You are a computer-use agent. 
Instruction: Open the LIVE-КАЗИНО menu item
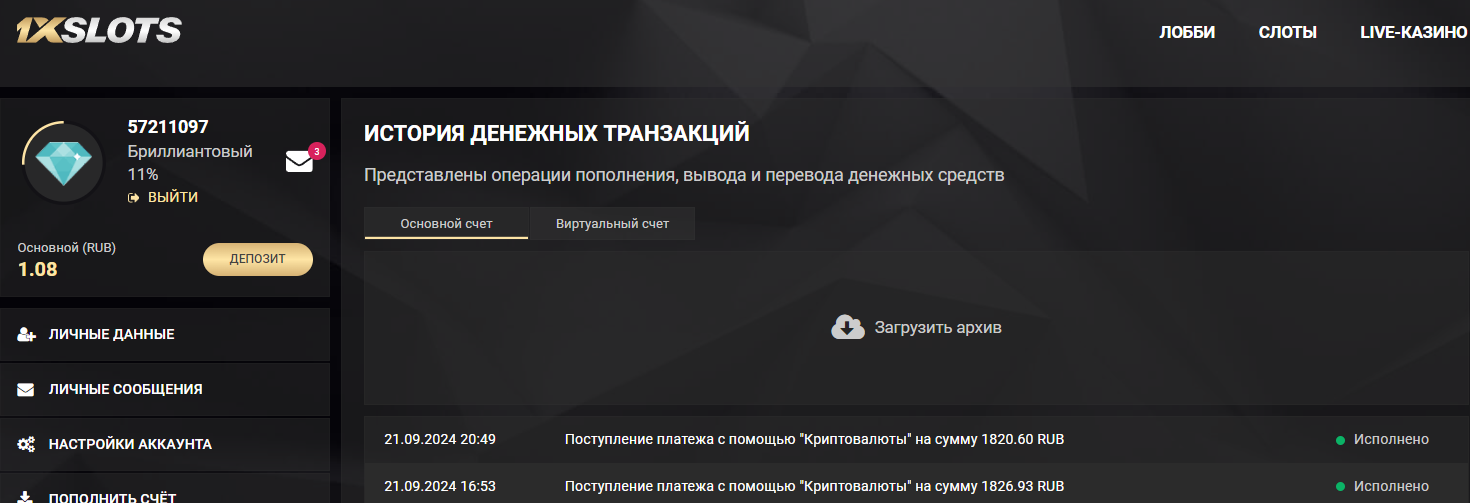pyautogui.click(x=1414, y=32)
